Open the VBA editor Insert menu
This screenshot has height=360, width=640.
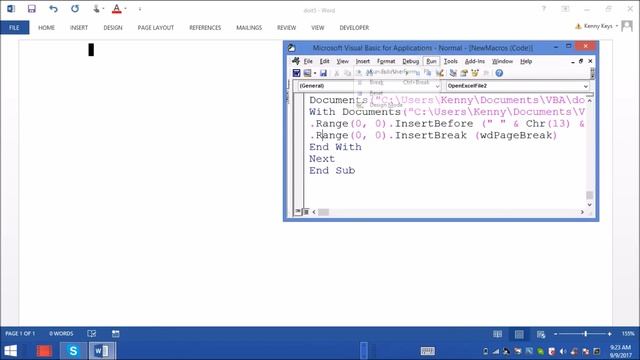pos(362,61)
